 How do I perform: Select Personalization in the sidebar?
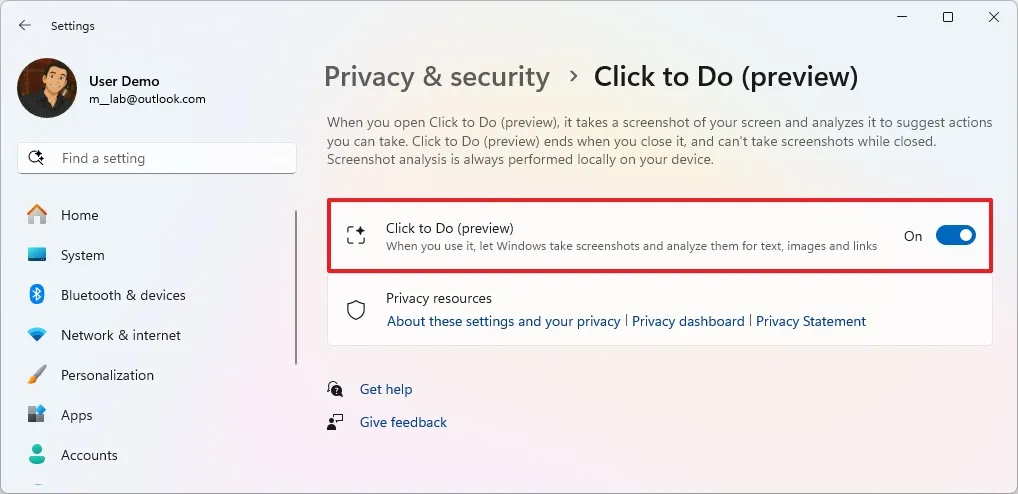pyautogui.click(x=107, y=375)
